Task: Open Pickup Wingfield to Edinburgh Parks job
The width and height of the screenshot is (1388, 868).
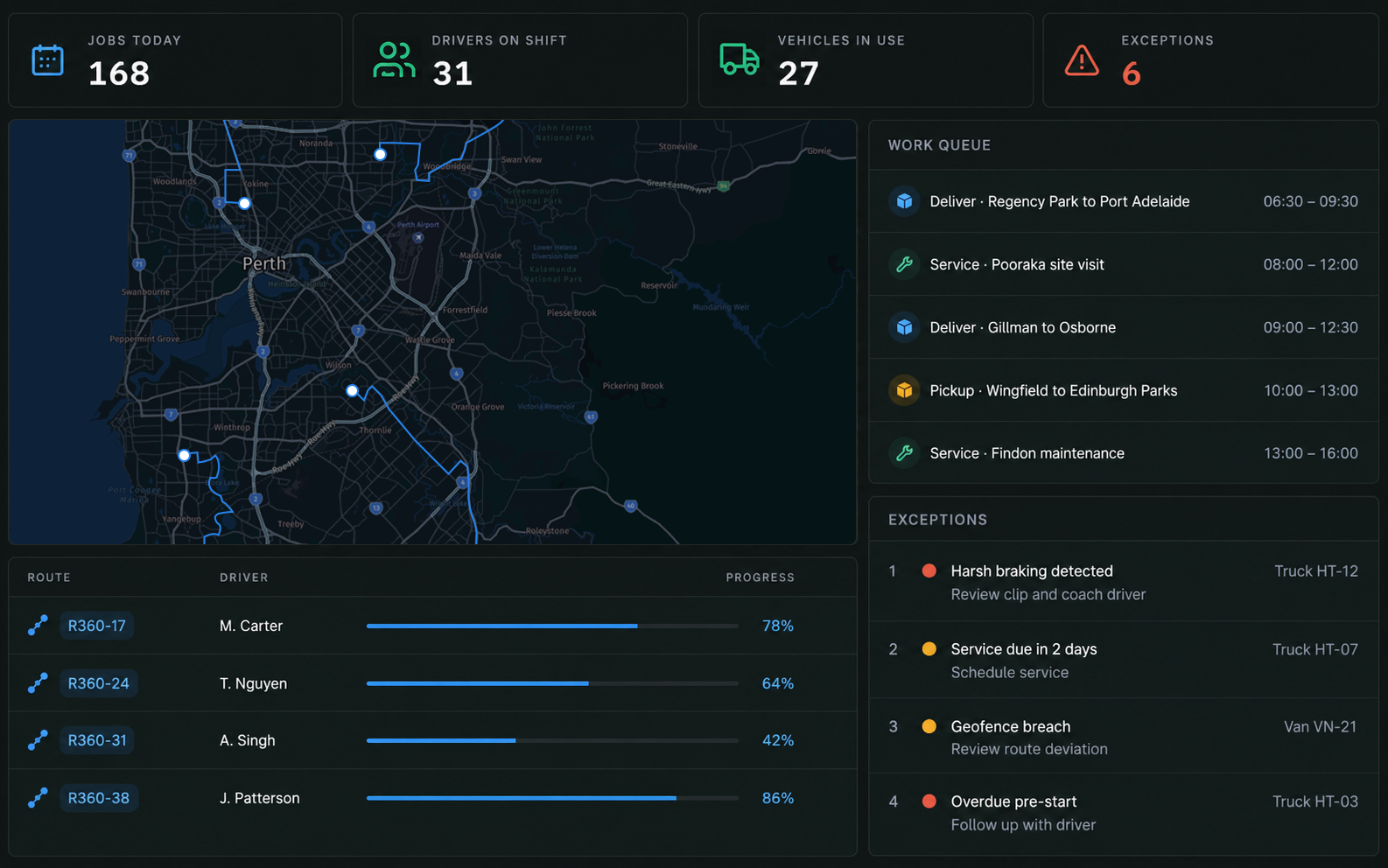Action: click(1124, 390)
